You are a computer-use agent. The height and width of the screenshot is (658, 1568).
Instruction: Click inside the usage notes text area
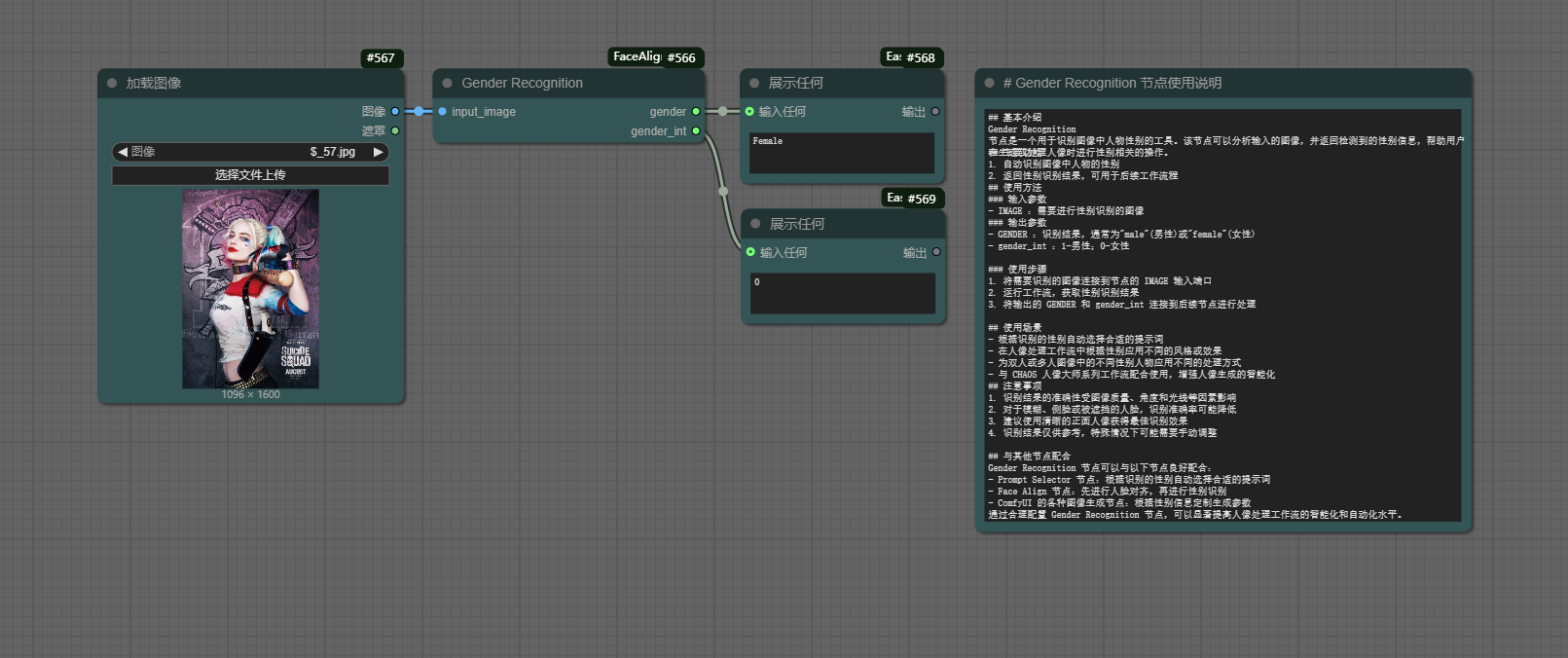point(1222,315)
